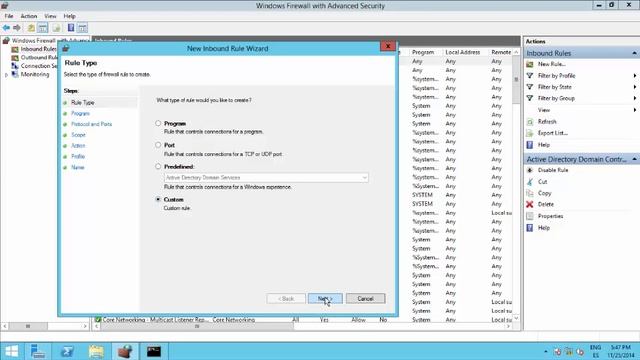Image resolution: width=640 pixels, height=360 pixels.
Task: Open File Explorer from the taskbar
Action: 96,351
